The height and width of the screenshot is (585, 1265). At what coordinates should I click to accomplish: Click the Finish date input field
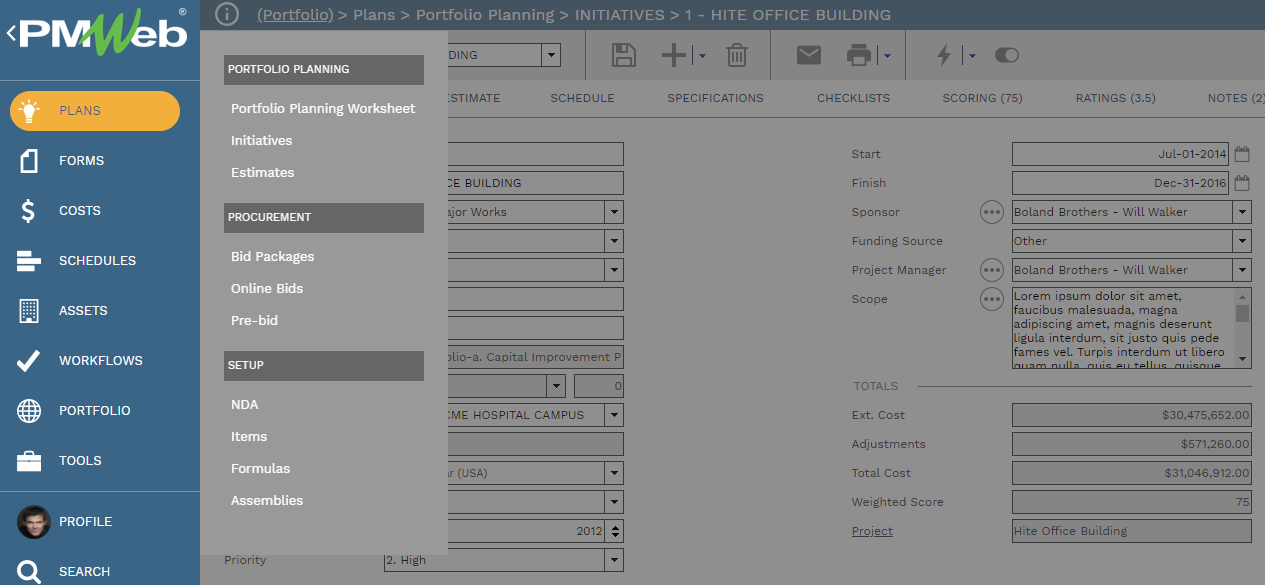point(1120,183)
